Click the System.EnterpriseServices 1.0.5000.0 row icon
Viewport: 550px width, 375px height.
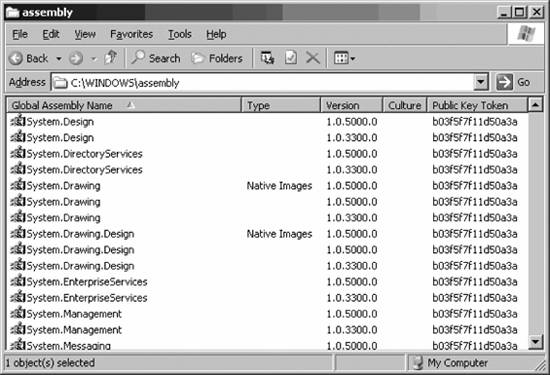click(x=18, y=281)
